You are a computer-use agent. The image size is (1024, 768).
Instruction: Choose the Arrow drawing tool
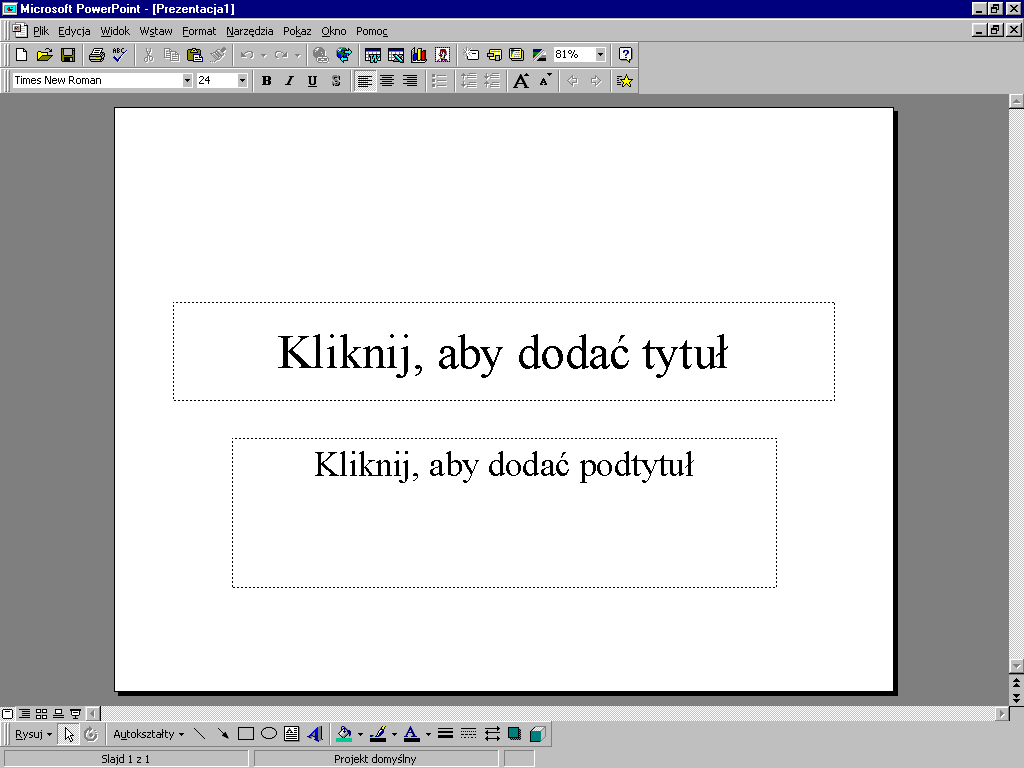pyautogui.click(x=223, y=734)
